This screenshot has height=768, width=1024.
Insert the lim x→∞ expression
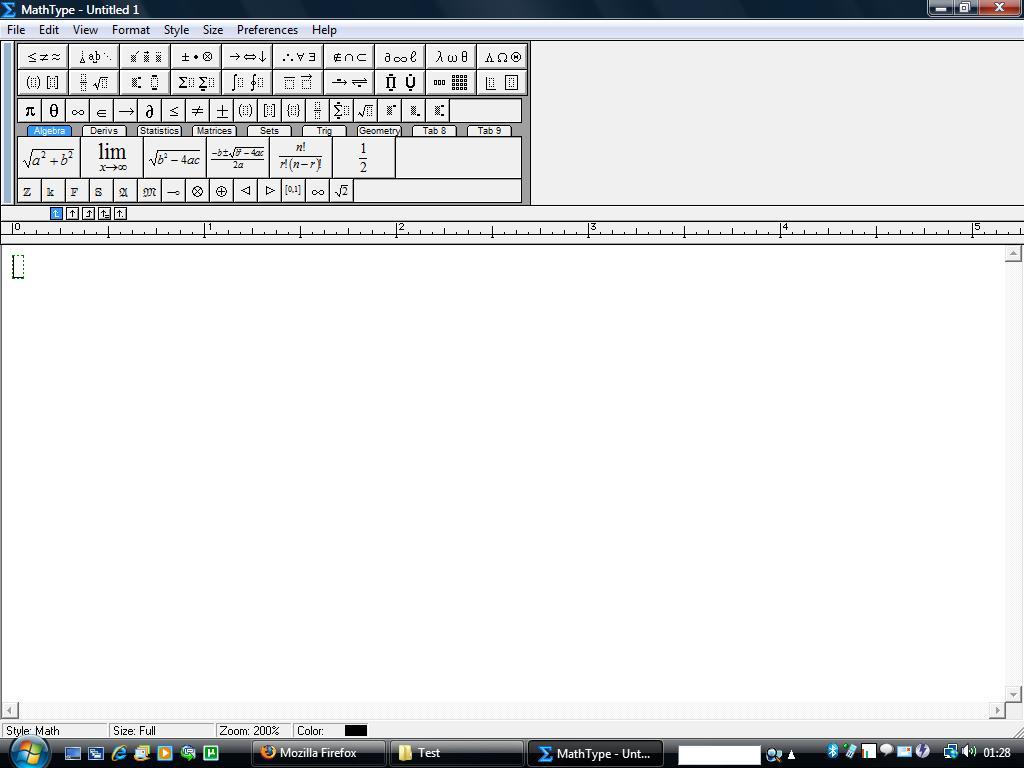[x=112, y=157]
